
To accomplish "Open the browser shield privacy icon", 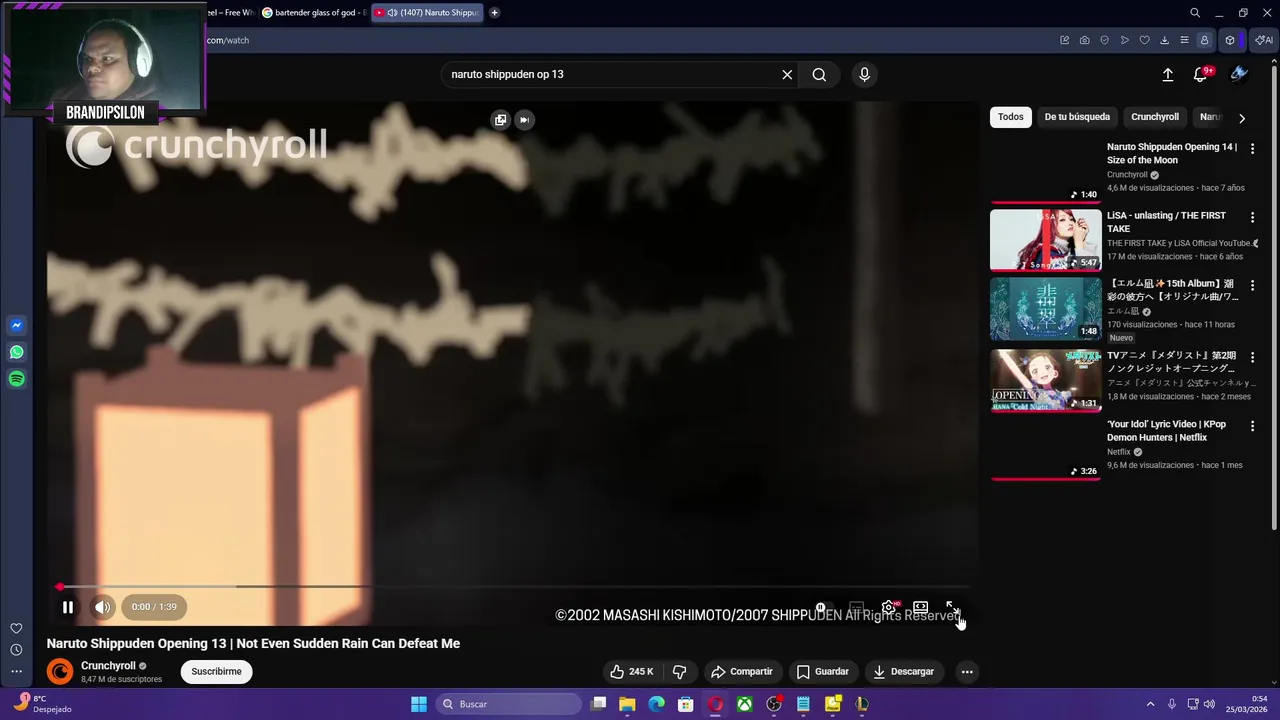I will click(1105, 41).
